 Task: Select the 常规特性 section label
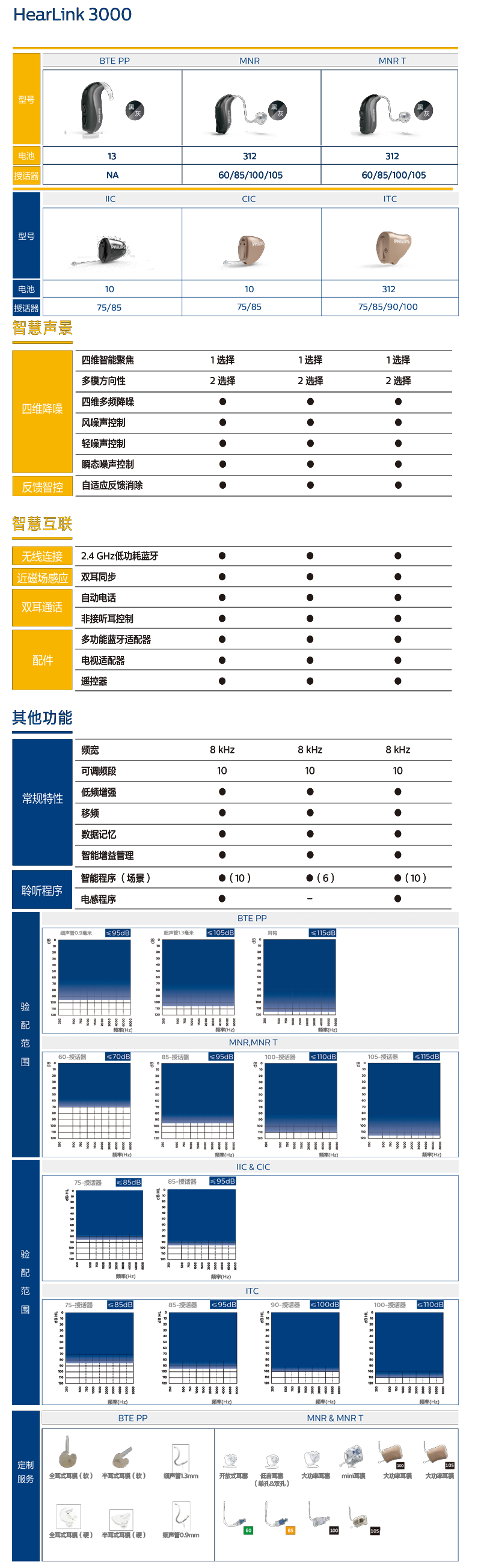click(43, 798)
